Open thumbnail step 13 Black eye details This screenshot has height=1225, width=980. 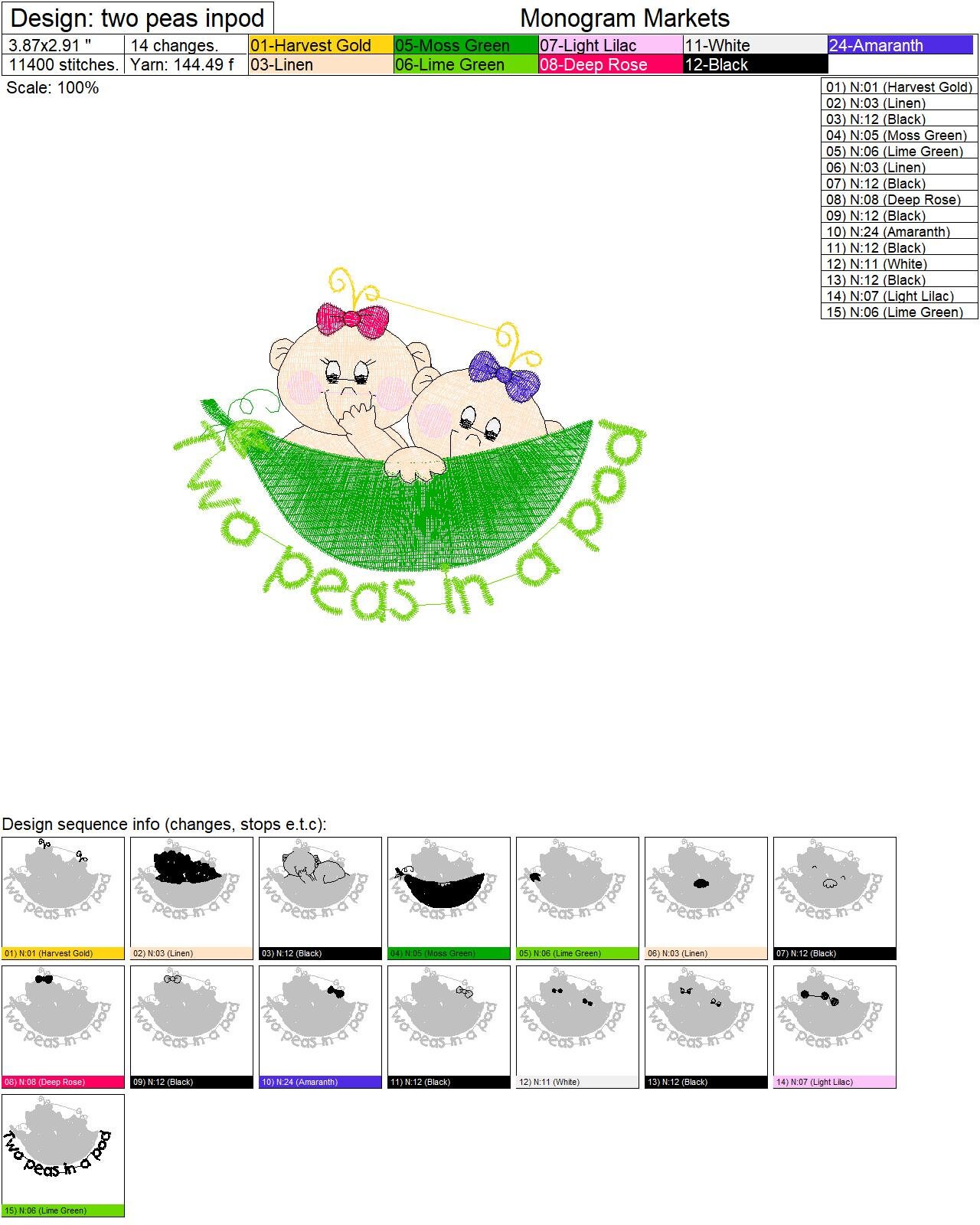[x=706, y=1027]
